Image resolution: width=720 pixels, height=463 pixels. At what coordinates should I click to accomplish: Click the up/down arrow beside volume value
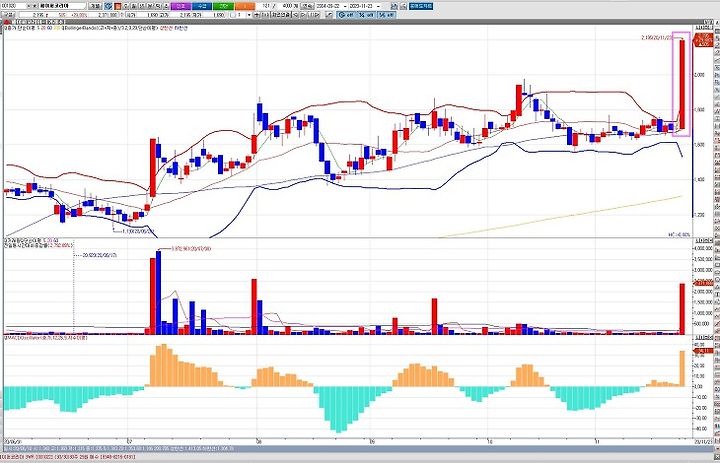coord(122,15)
